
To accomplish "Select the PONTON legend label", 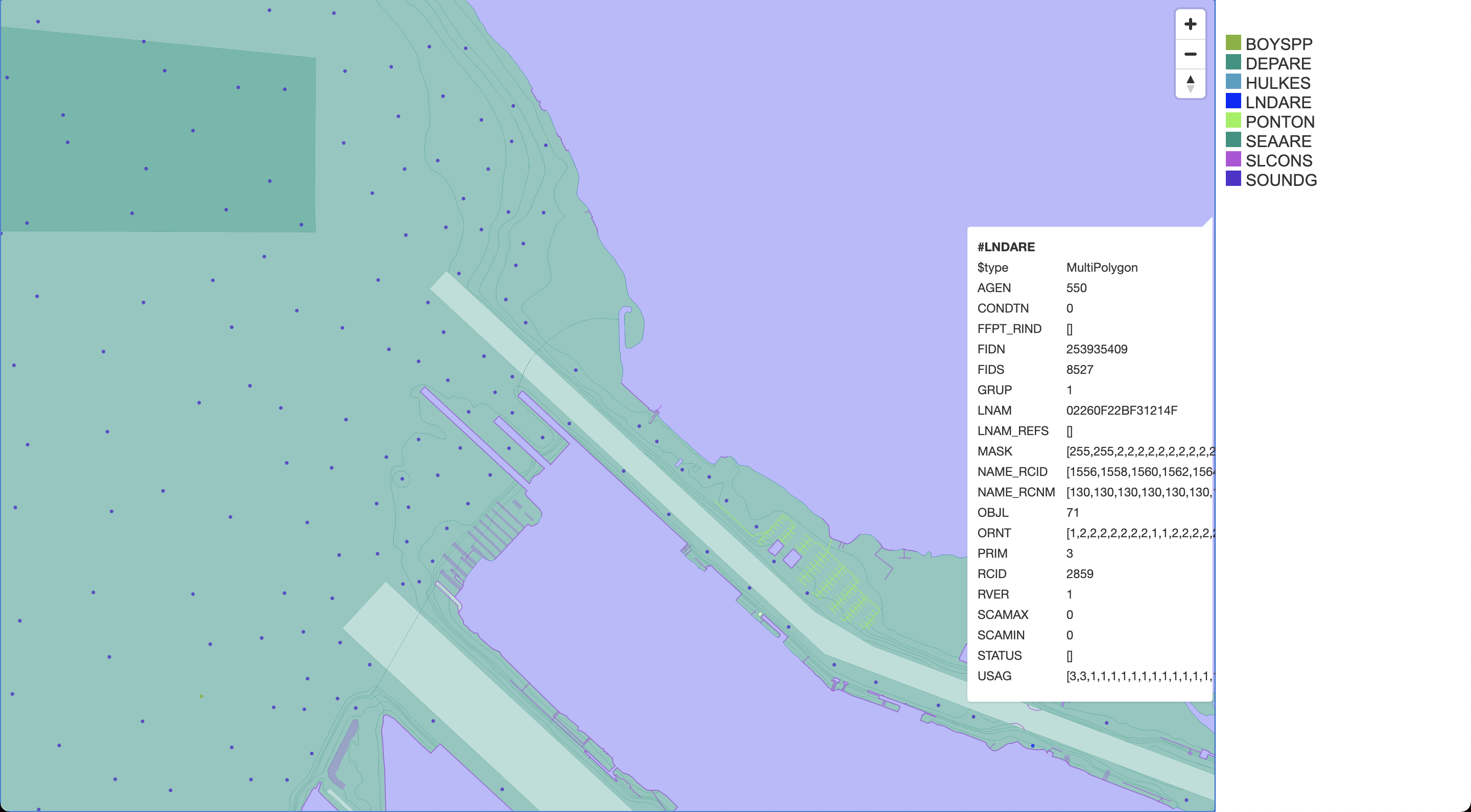I will (x=1279, y=122).
